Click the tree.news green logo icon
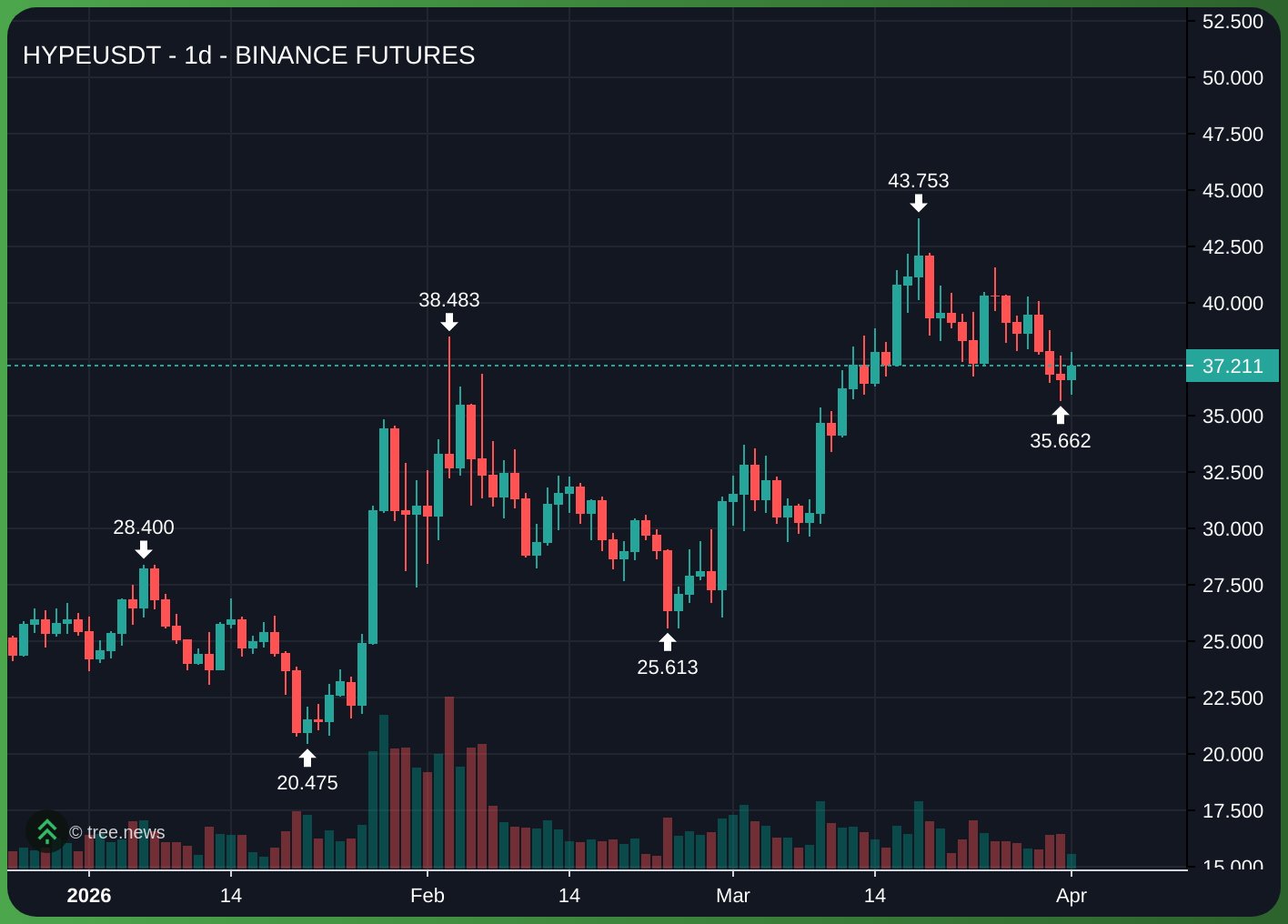Screen dimensions: 1288x924 coord(46,830)
